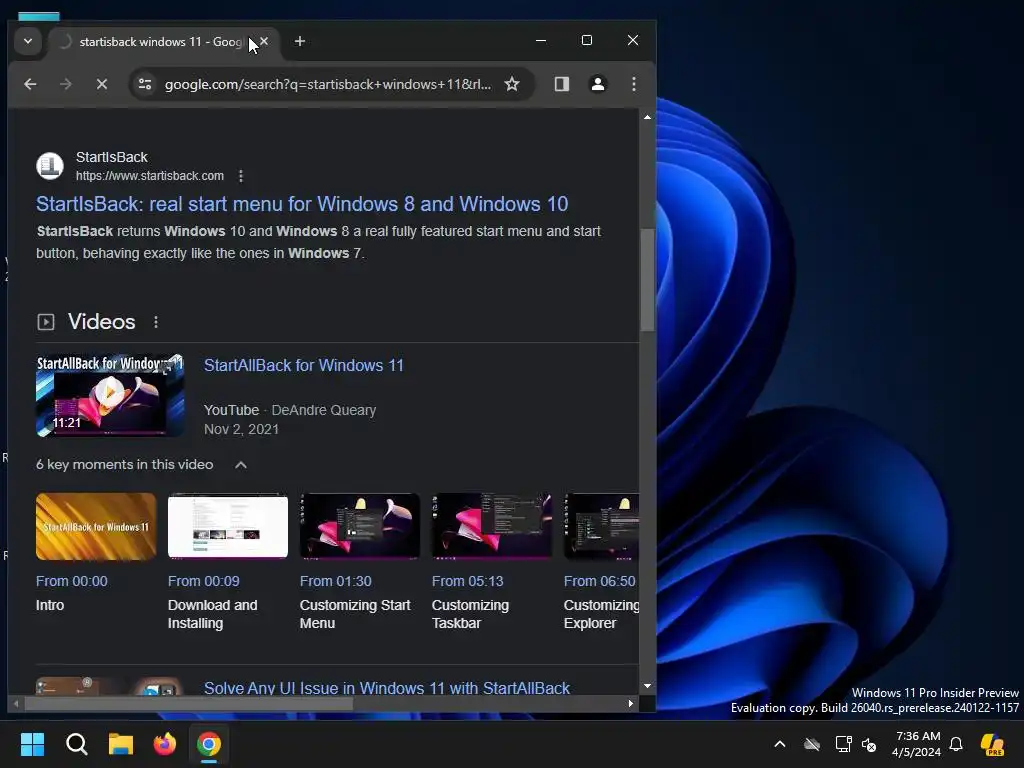Collapse the 6 key moments section

(x=241, y=464)
